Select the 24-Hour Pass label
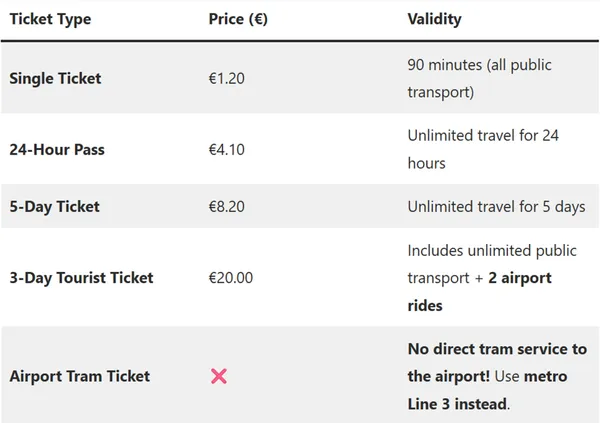This screenshot has height=423, width=600. coord(57,150)
